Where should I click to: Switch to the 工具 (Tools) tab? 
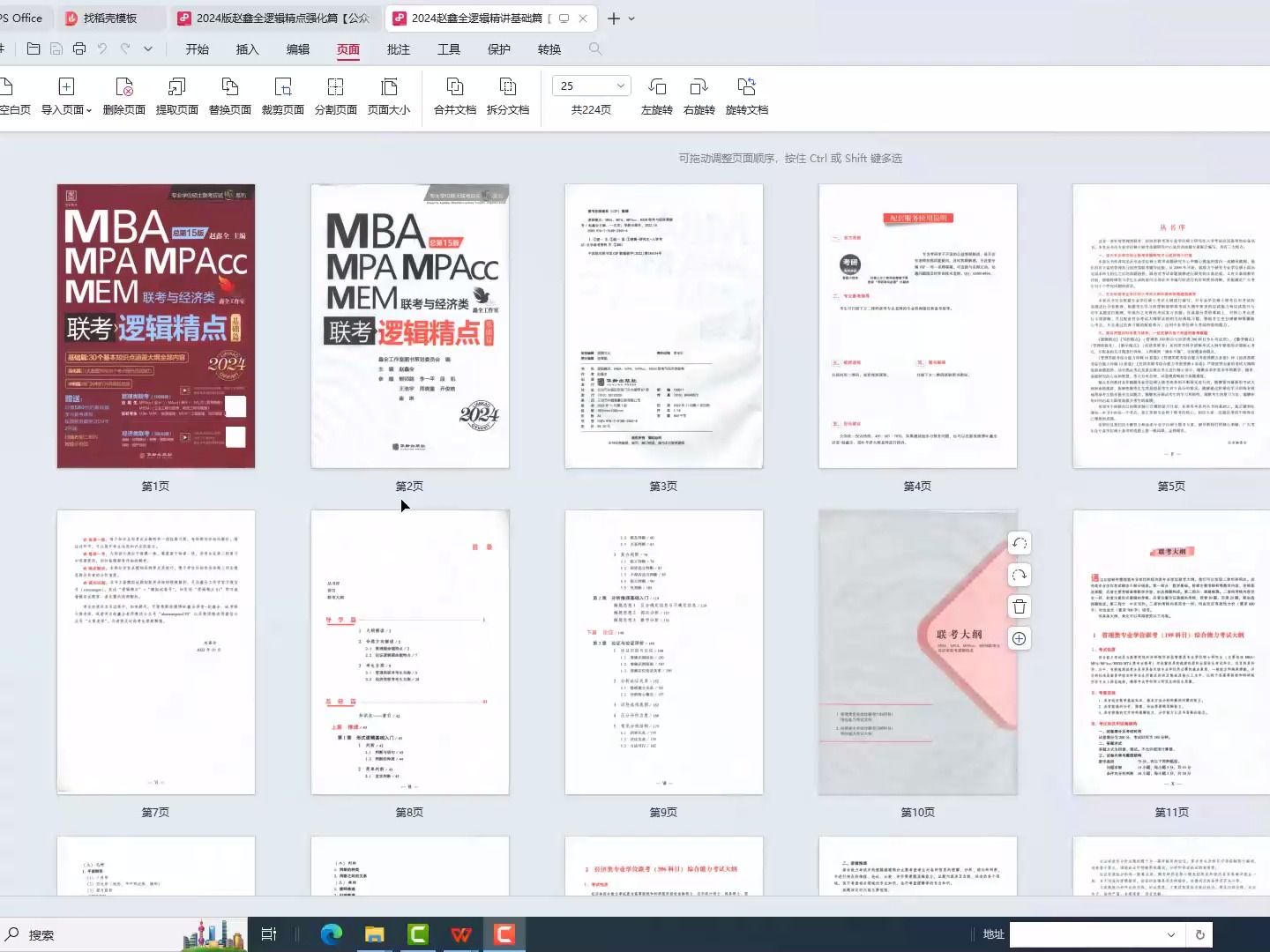[x=449, y=49]
